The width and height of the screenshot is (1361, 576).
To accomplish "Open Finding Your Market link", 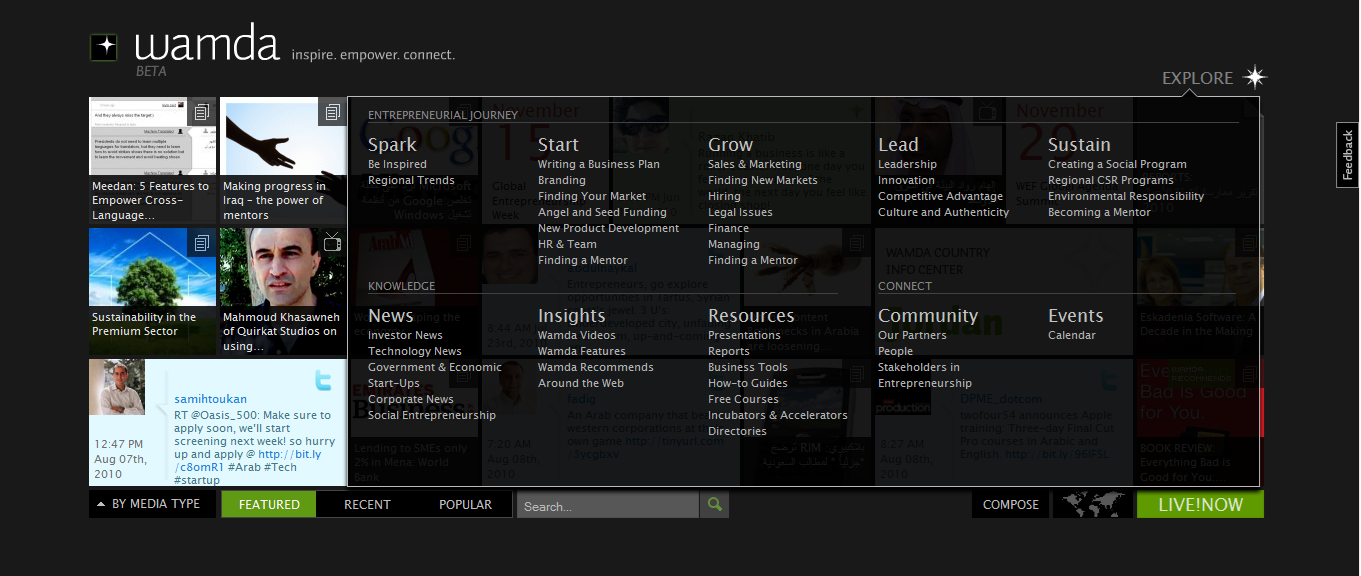I will [x=592, y=196].
